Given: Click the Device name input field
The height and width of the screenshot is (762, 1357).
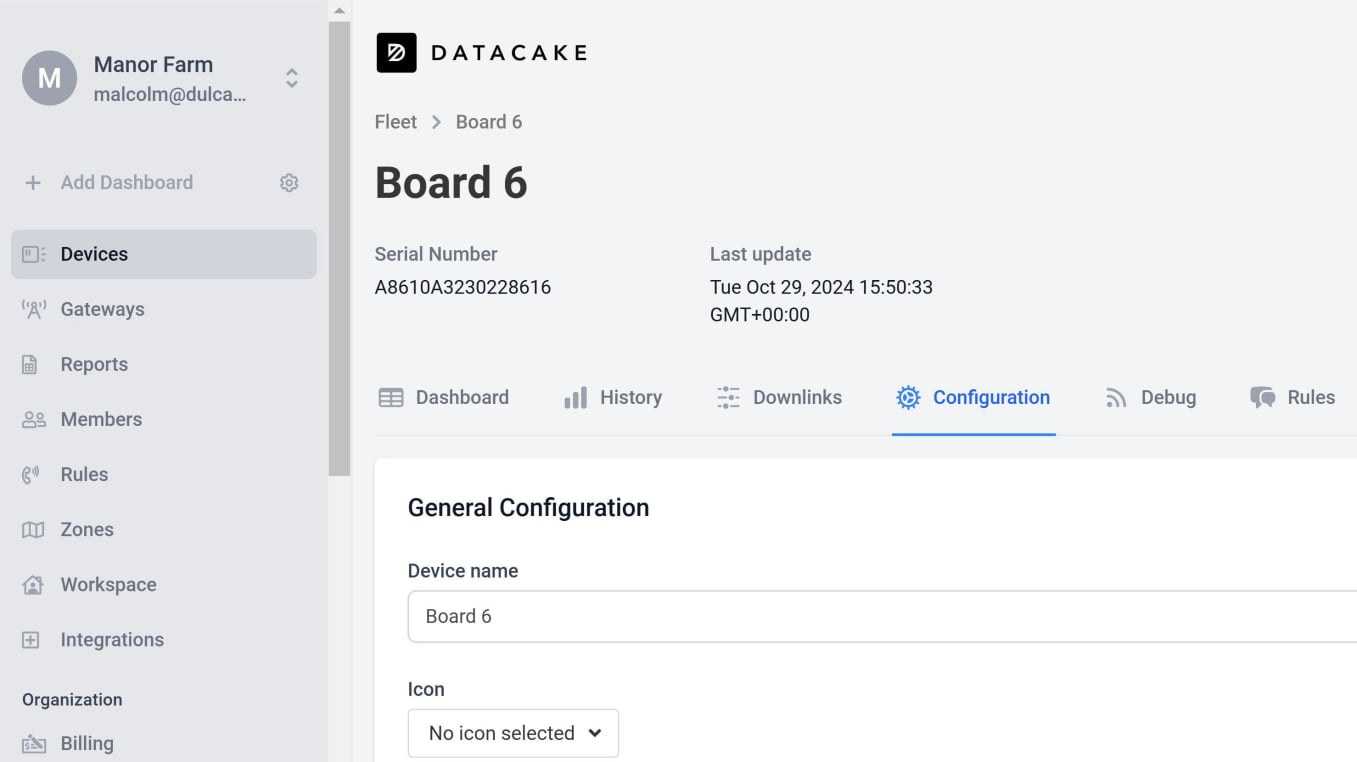Looking at the screenshot, I should pyautogui.click(x=880, y=616).
